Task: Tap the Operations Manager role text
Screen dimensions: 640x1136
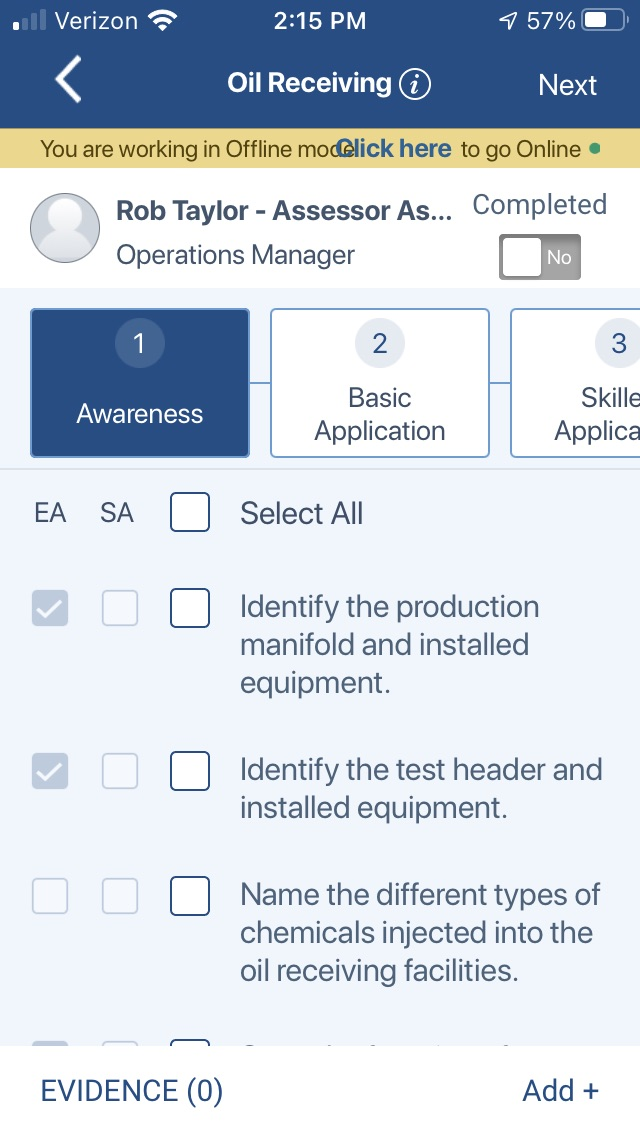Action: point(236,255)
